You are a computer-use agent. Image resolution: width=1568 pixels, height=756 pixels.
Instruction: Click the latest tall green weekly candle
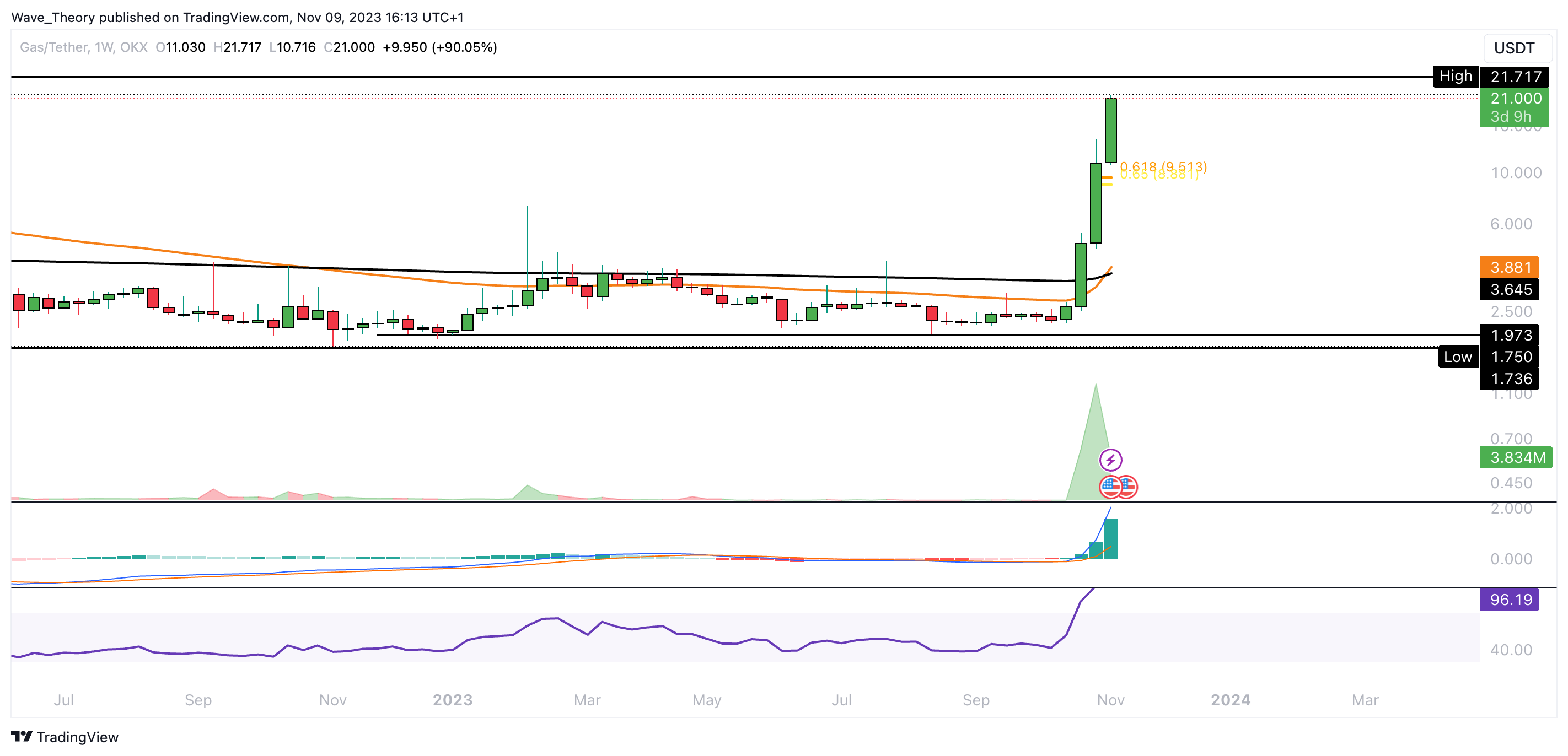[1110, 130]
